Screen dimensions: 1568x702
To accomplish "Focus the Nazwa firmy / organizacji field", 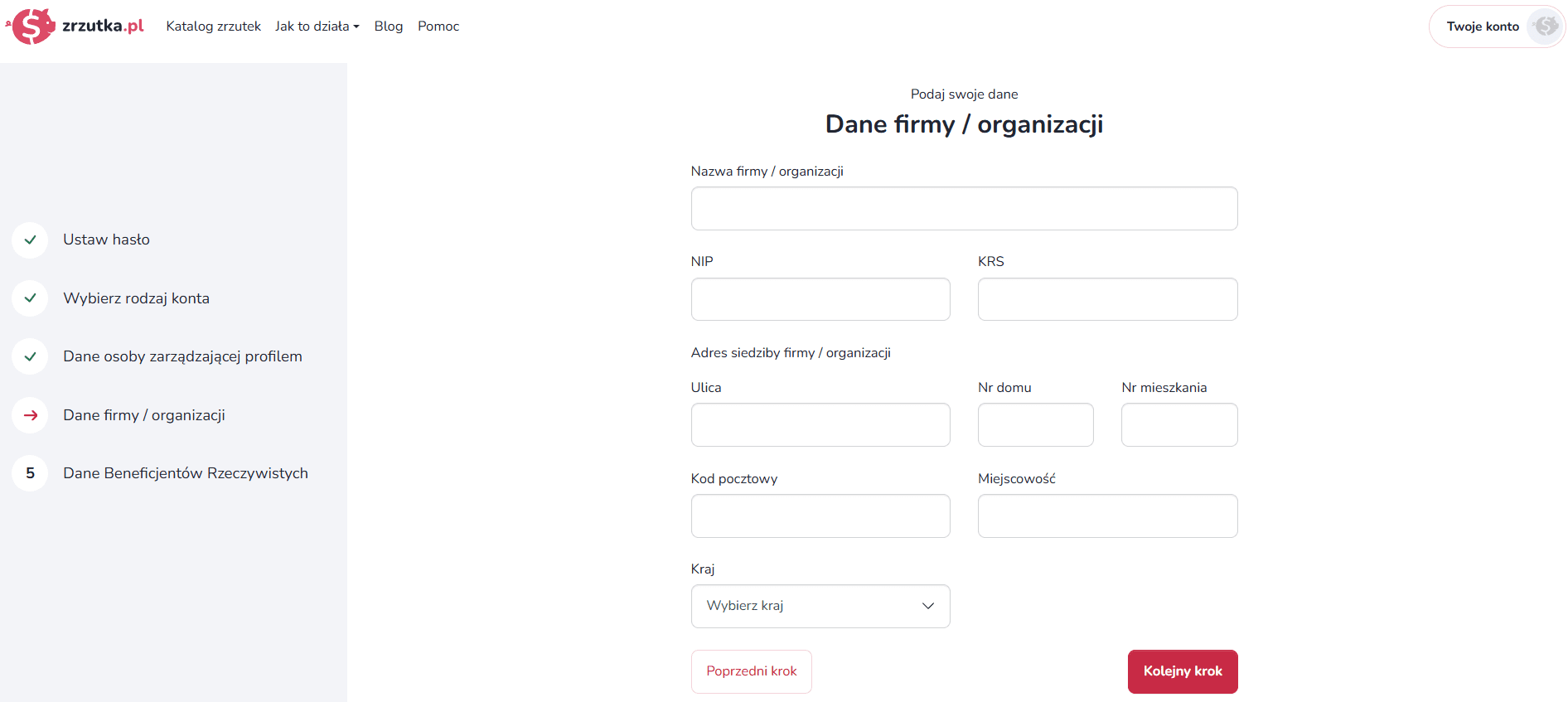I will (x=965, y=208).
